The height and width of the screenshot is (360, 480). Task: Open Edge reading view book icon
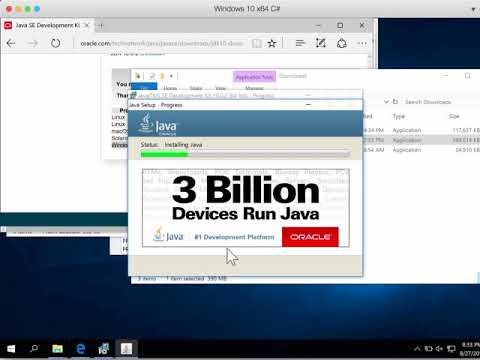coord(256,43)
